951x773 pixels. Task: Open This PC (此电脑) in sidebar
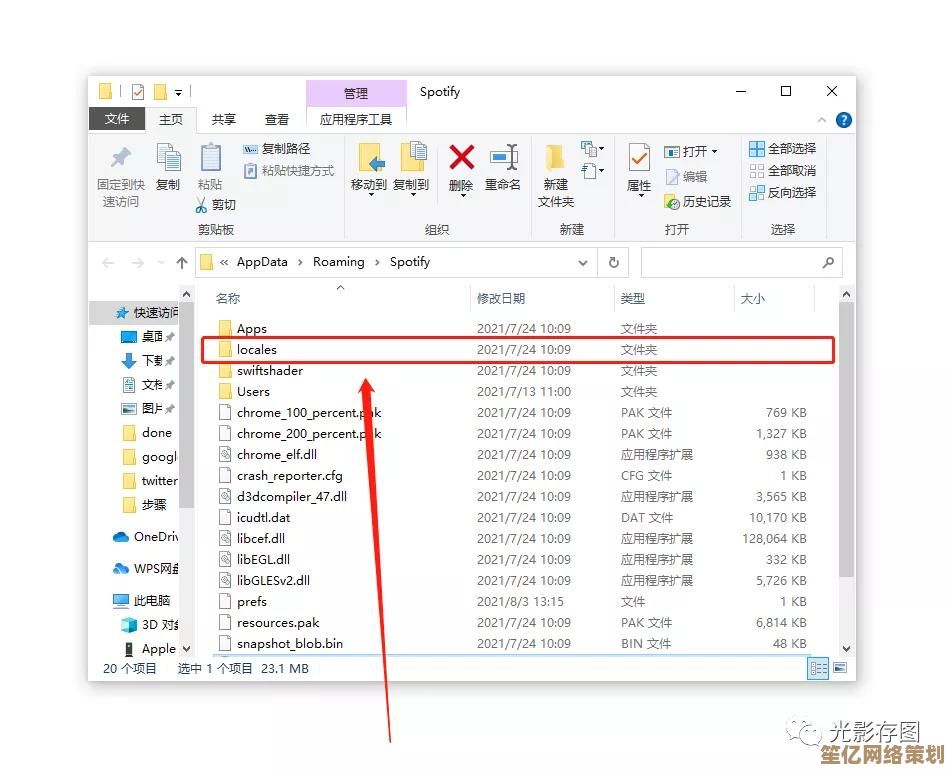142,601
